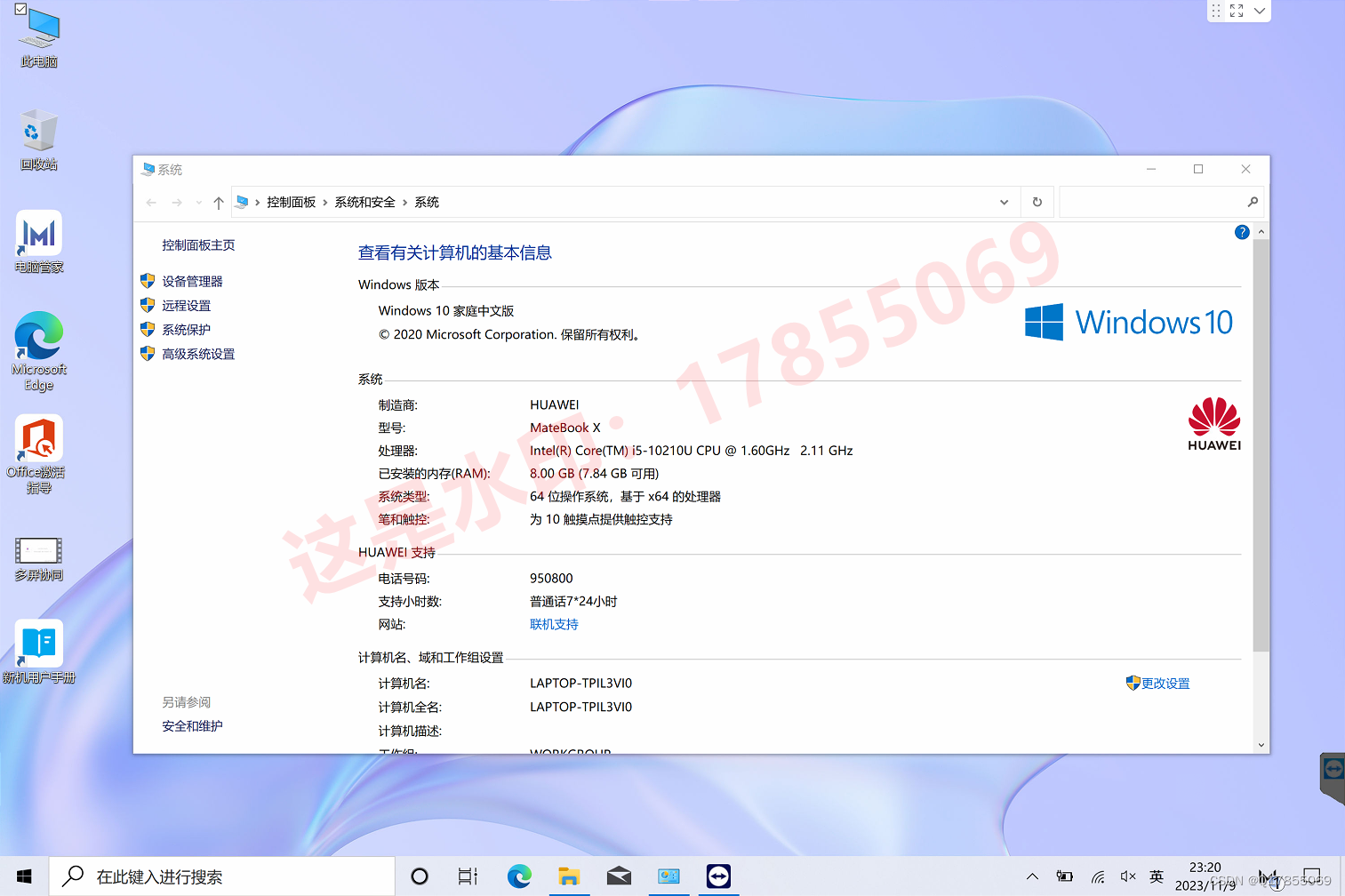1345x896 pixels.
Task: Click 联机支持 website link
Action: pyautogui.click(x=554, y=625)
